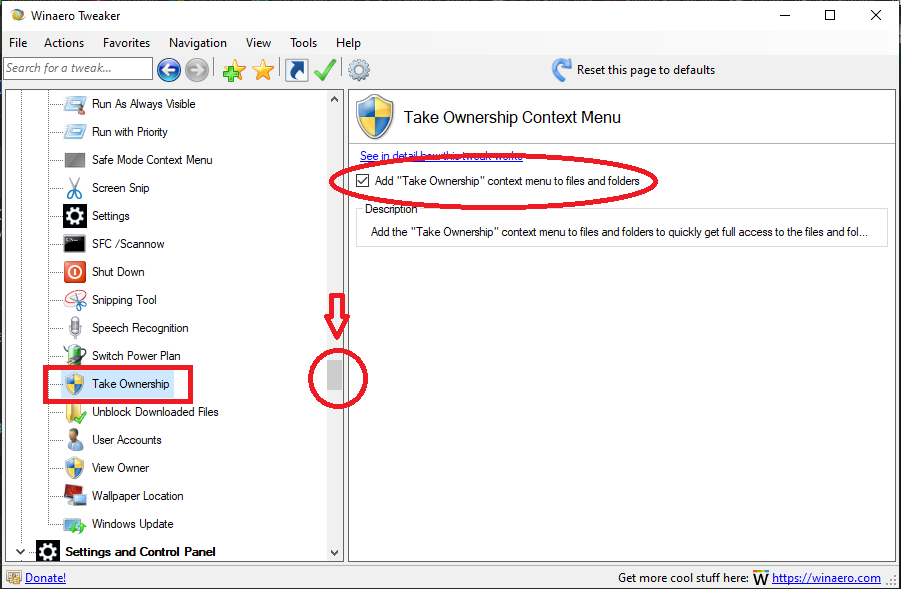Open the Tools menu

point(303,43)
